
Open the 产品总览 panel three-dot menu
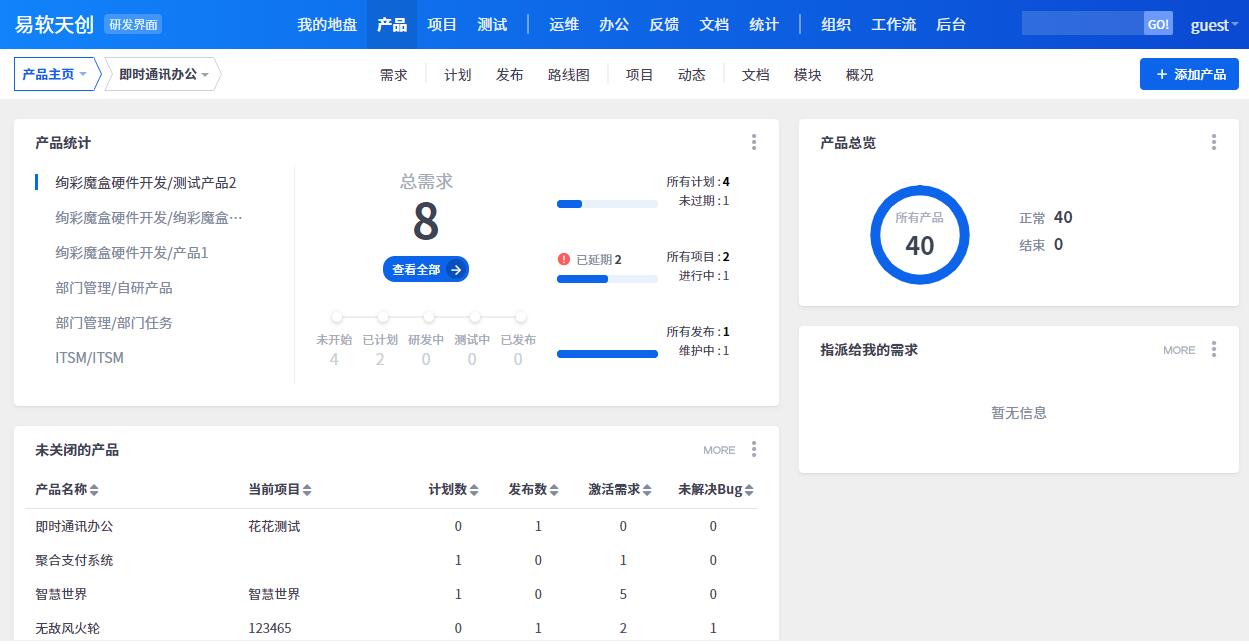(x=1213, y=143)
